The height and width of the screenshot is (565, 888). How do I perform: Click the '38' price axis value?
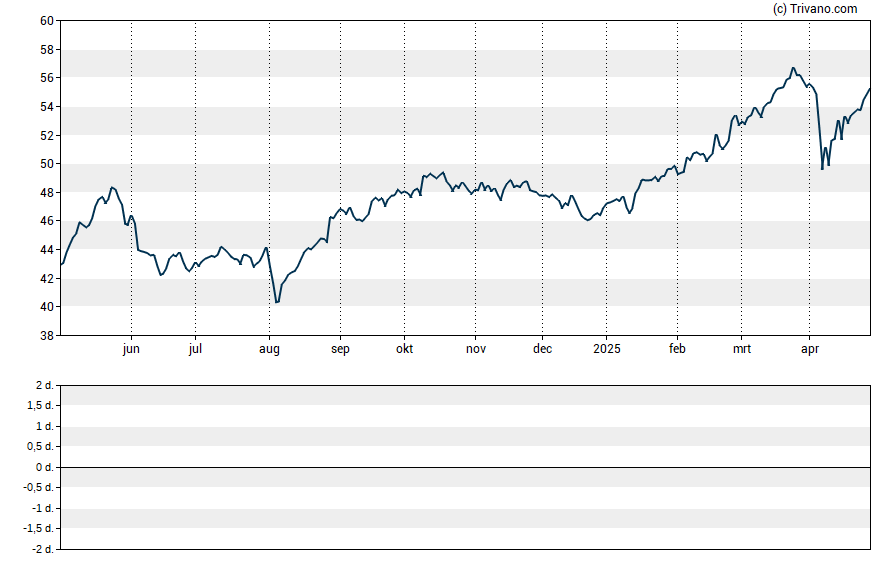(46, 336)
